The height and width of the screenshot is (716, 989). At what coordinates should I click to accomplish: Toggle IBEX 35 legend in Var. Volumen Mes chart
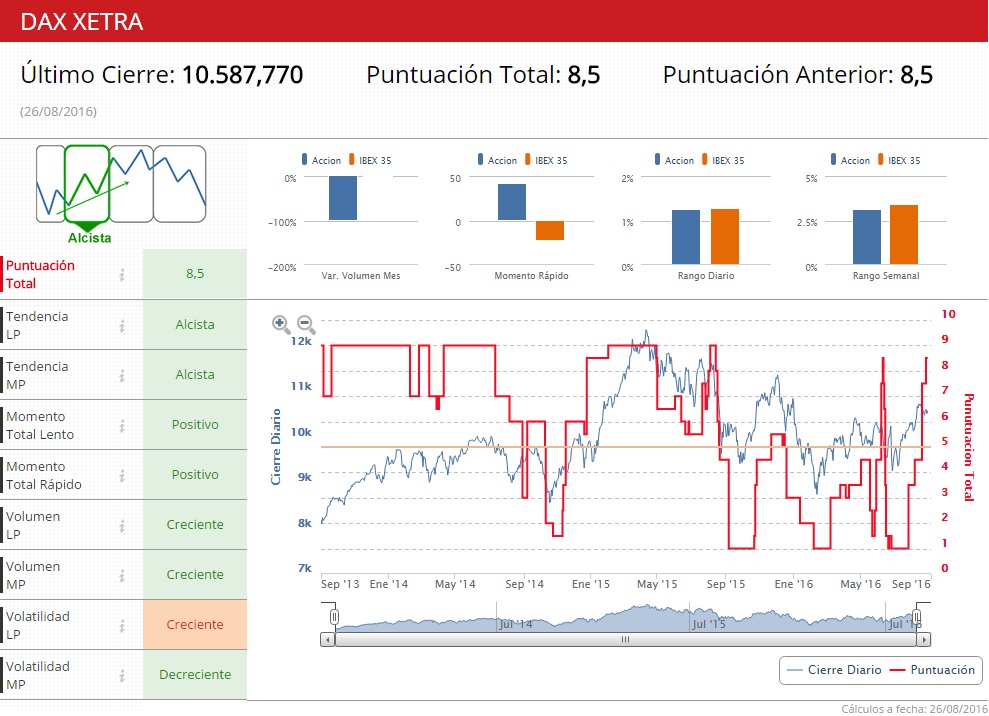(x=370, y=160)
